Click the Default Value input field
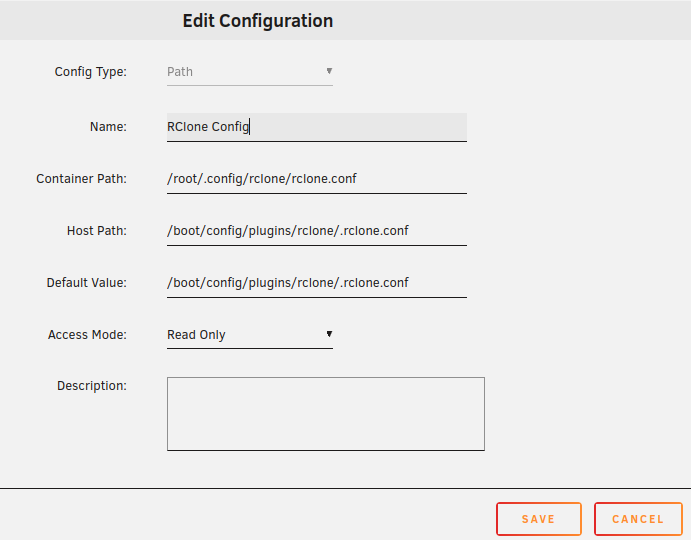The image size is (691, 540). click(316, 283)
